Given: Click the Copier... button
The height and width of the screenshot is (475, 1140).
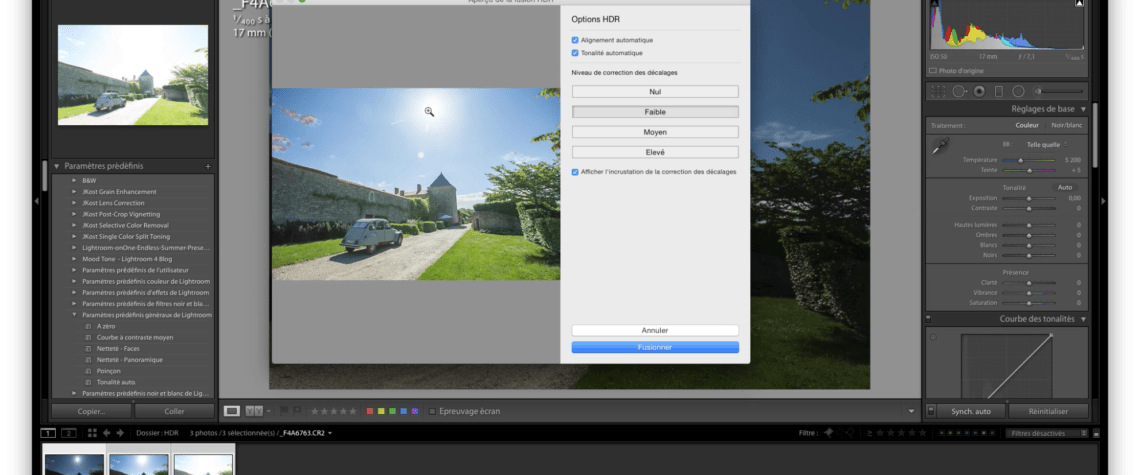Looking at the screenshot, I should tap(92, 411).
